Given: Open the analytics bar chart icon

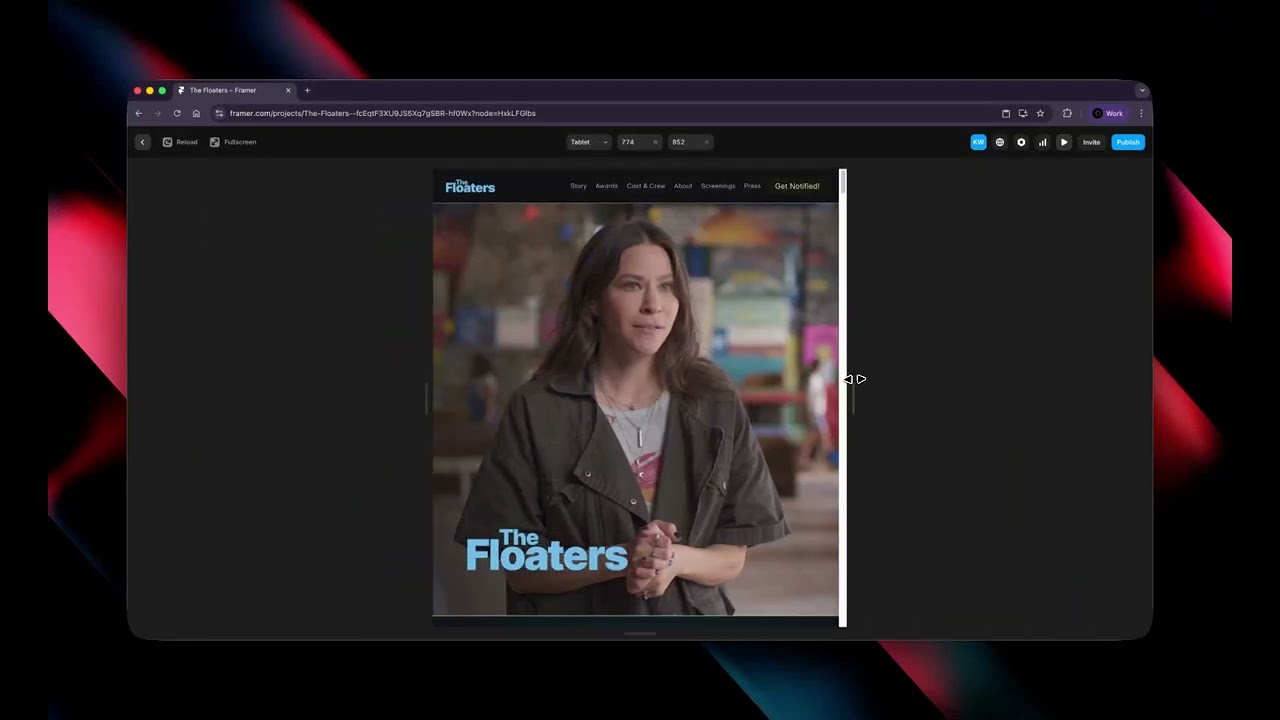Looking at the screenshot, I should click(x=1042, y=142).
